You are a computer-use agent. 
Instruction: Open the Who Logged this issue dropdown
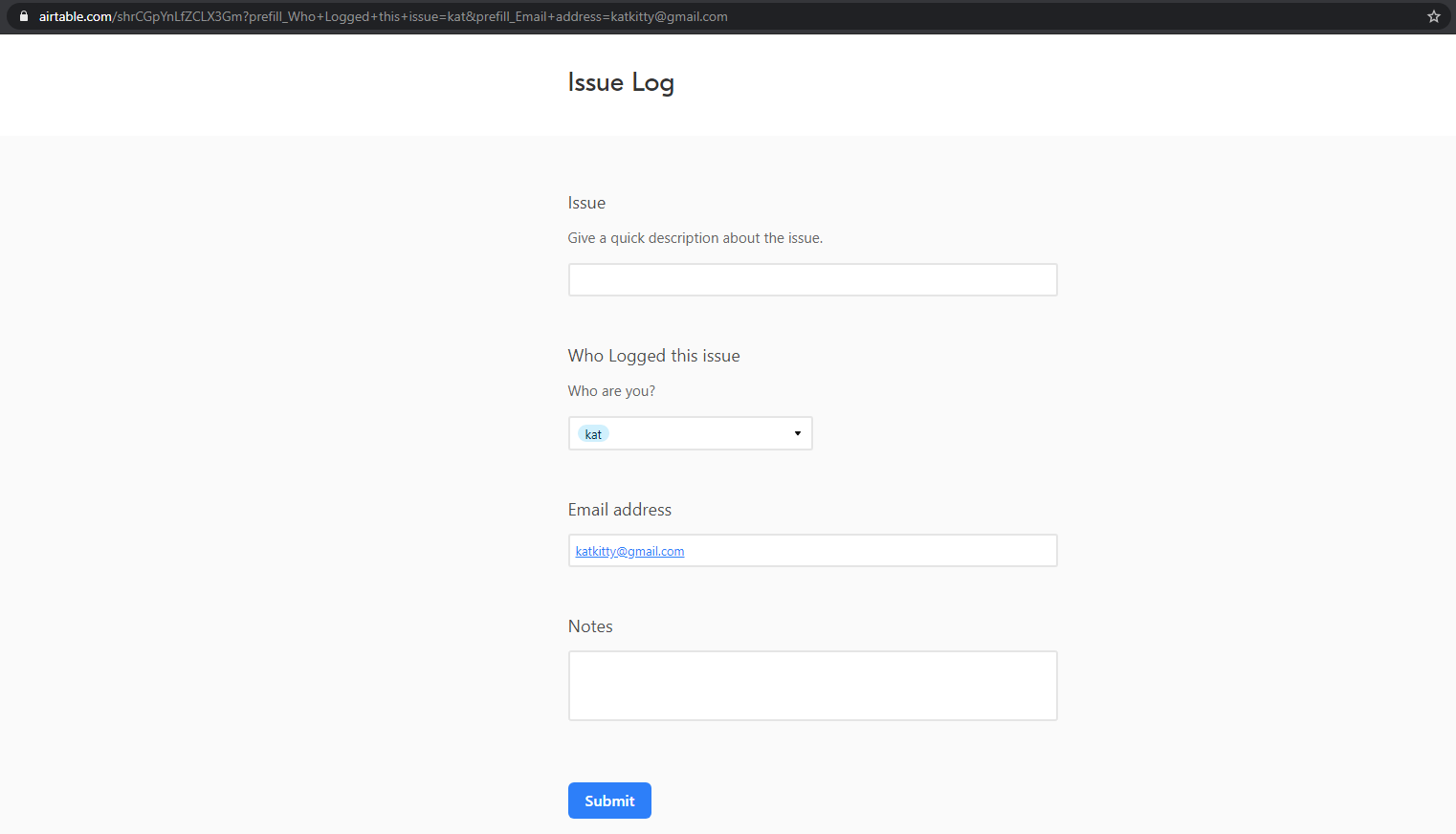point(690,433)
